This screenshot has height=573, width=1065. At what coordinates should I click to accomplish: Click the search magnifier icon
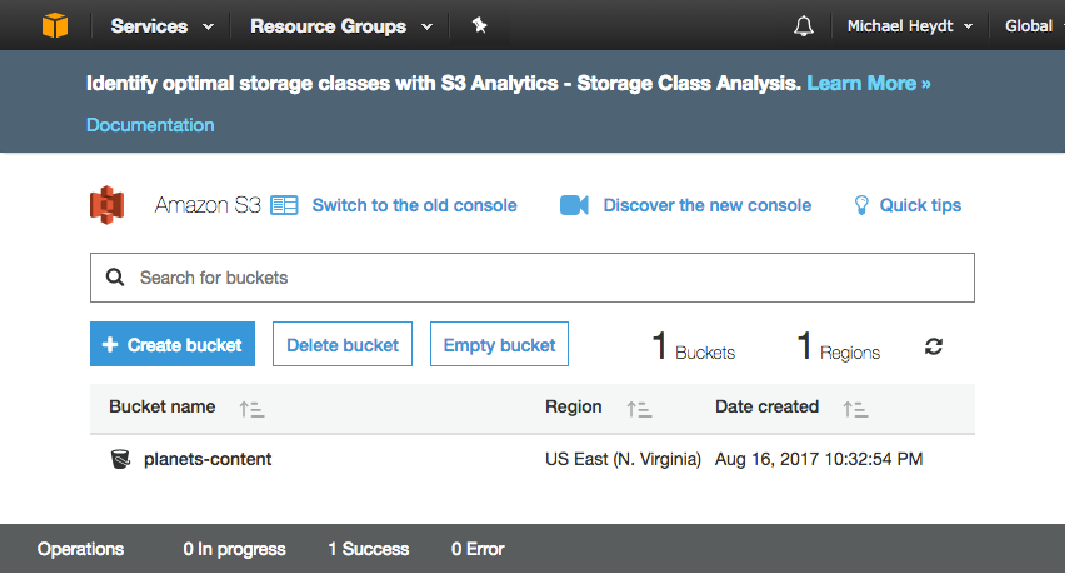pos(115,277)
